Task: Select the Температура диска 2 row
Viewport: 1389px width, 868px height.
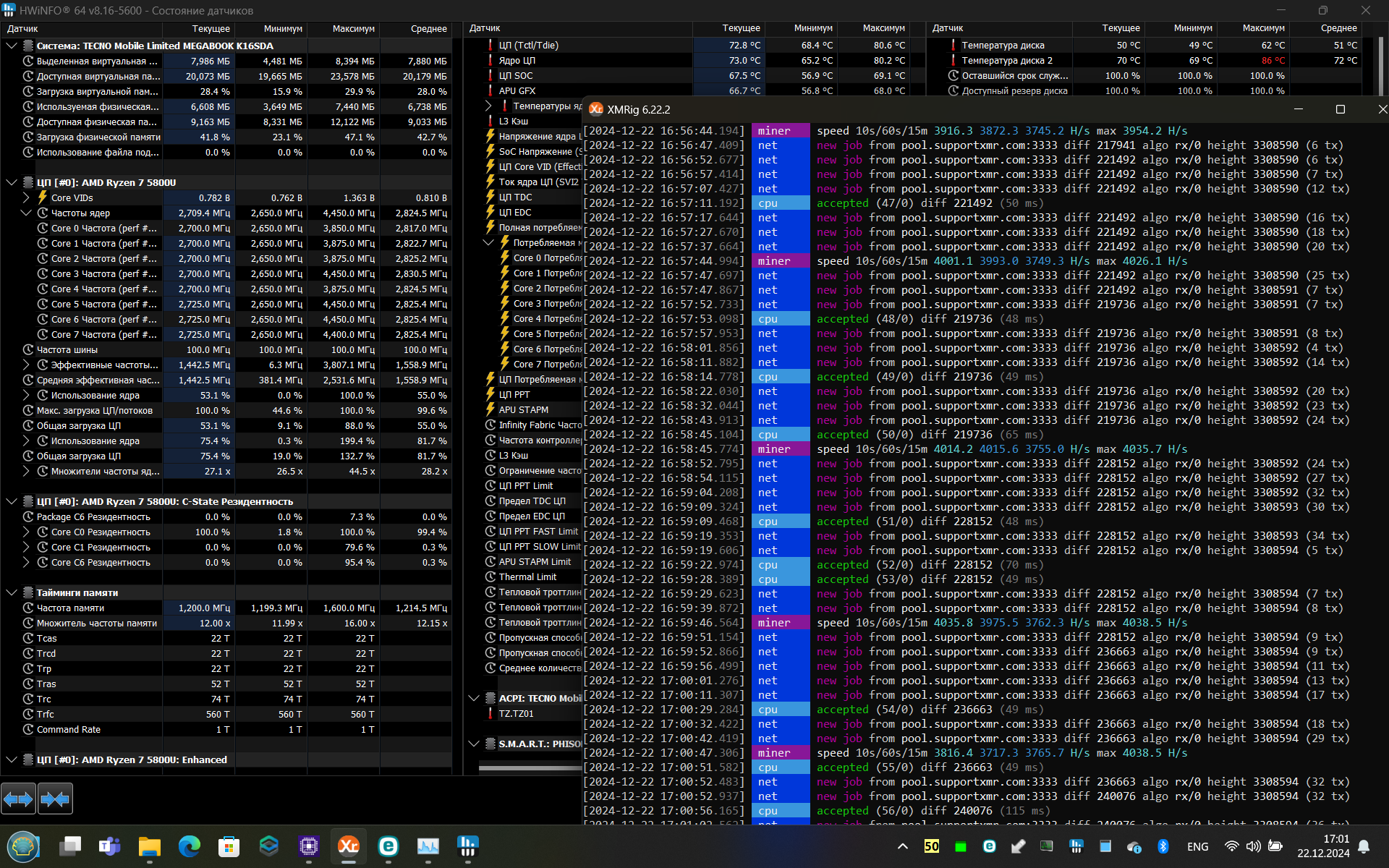Action: click(x=1006, y=61)
